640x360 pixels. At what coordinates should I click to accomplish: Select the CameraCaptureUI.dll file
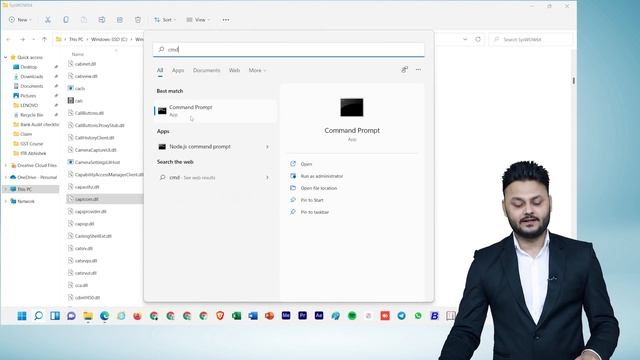click(96, 150)
